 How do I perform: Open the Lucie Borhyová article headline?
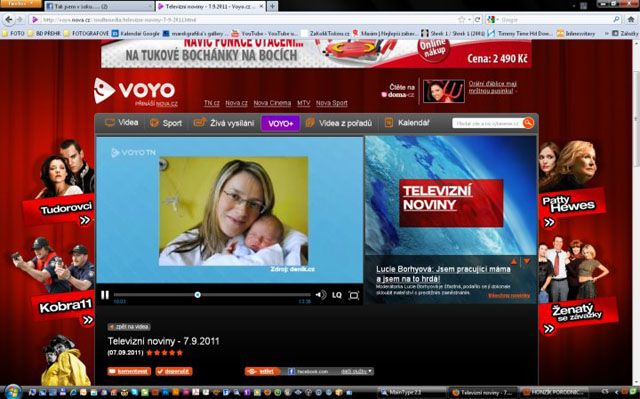[x=443, y=274]
